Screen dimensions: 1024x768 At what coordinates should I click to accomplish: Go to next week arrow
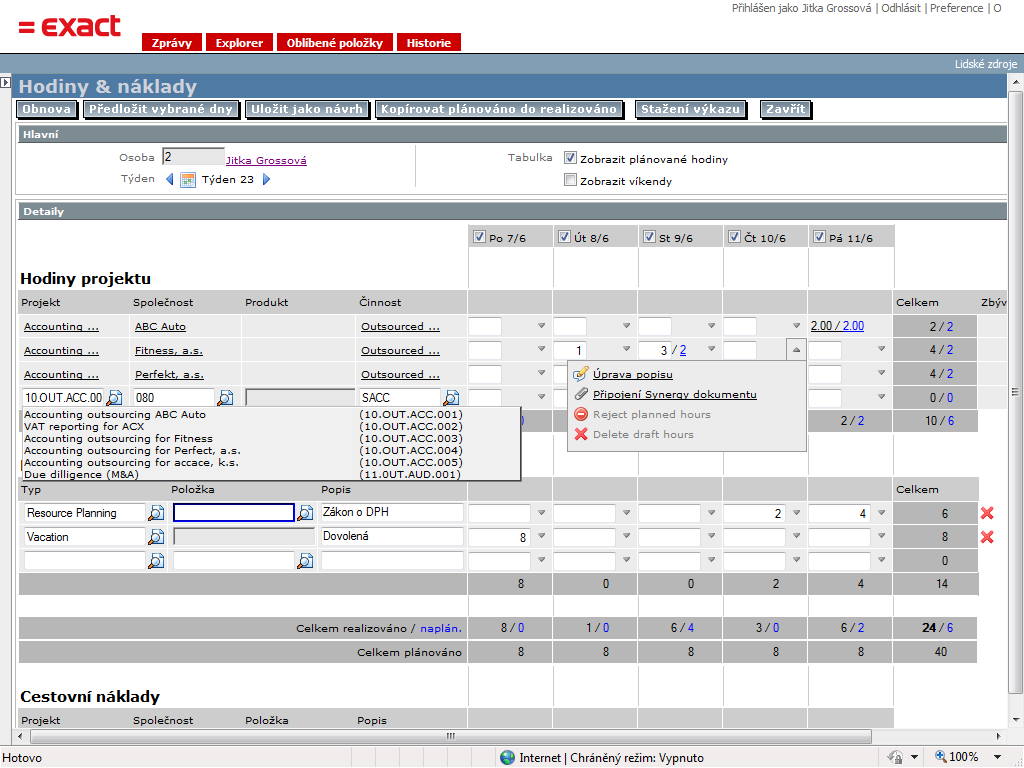point(266,179)
